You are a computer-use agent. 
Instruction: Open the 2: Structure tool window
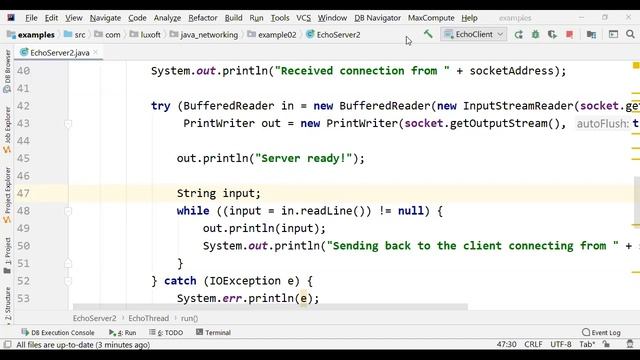point(7,305)
